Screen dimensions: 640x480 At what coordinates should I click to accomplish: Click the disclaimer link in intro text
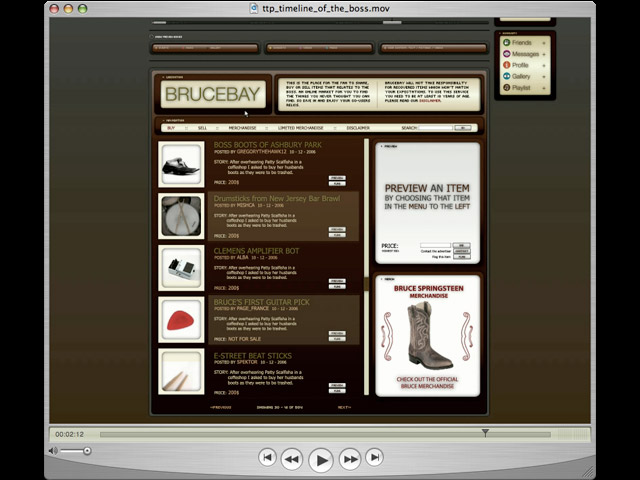[x=430, y=100]
